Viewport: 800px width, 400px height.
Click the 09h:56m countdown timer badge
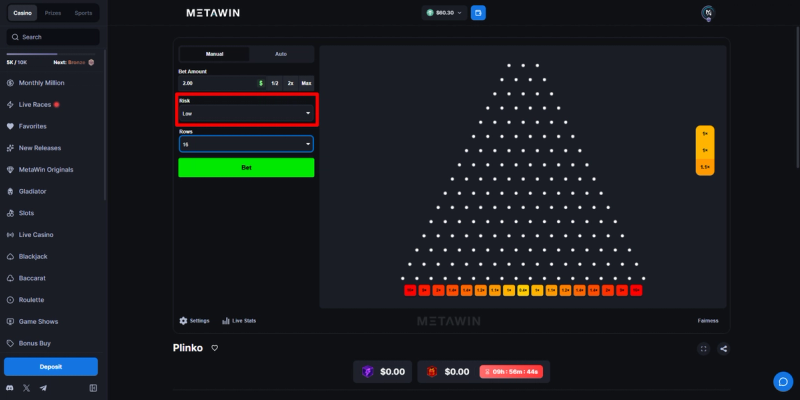tap(511, 372)
